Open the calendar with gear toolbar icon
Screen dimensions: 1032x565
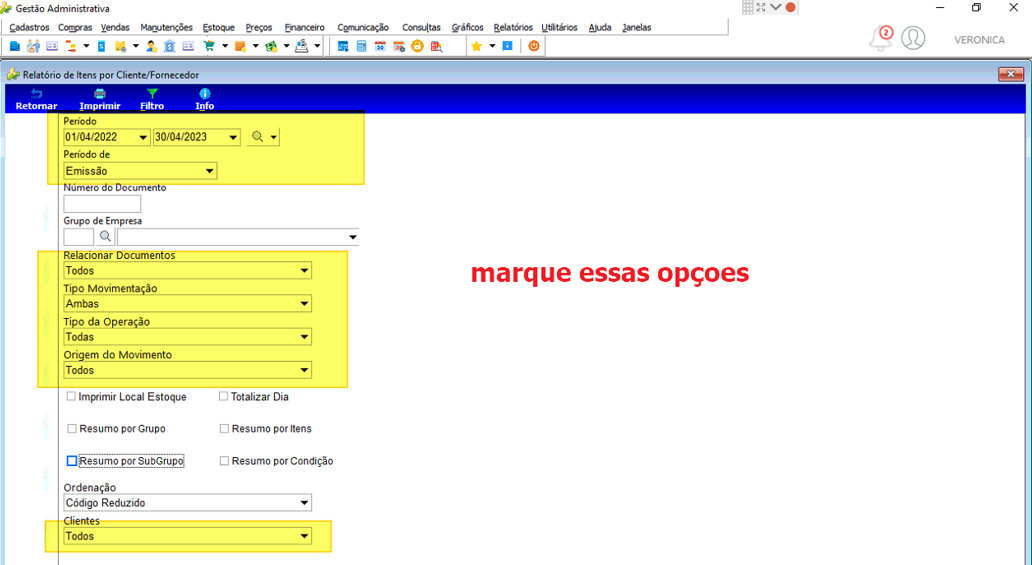(399, 46)
